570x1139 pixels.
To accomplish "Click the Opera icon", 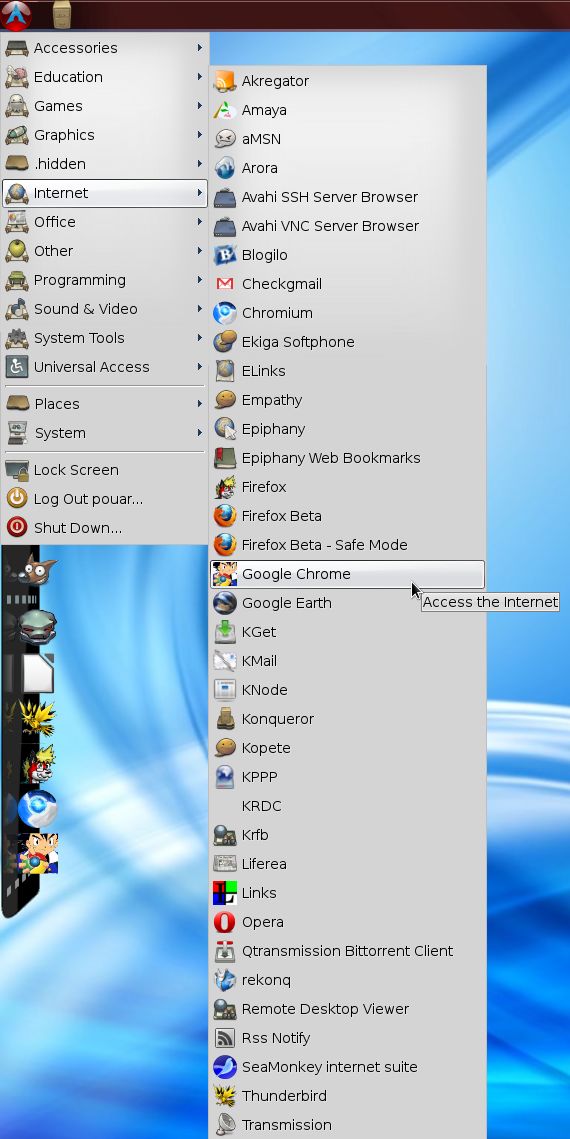I will (x=225, y=922).
